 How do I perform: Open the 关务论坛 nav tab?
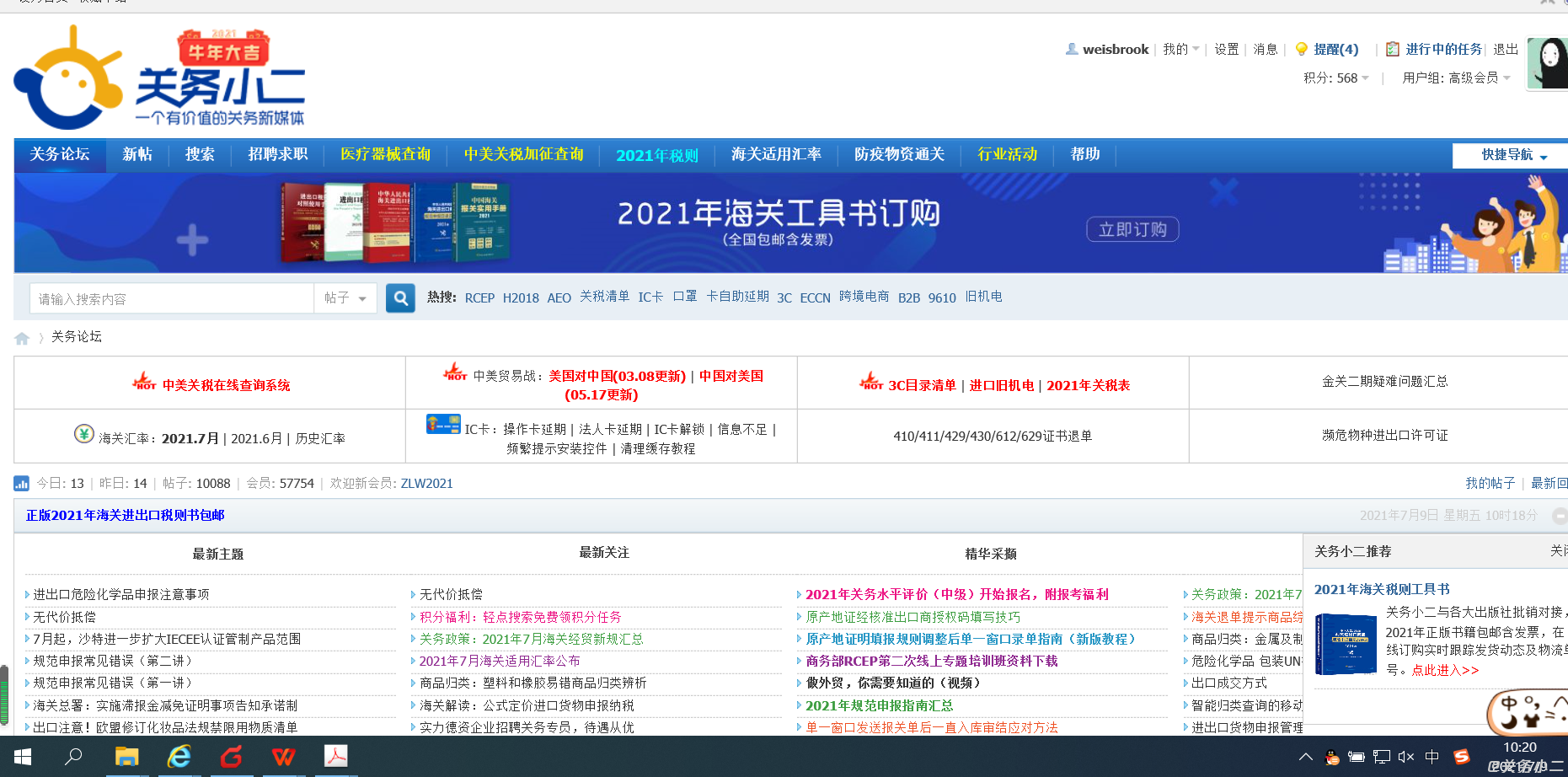tap(60, 155)
